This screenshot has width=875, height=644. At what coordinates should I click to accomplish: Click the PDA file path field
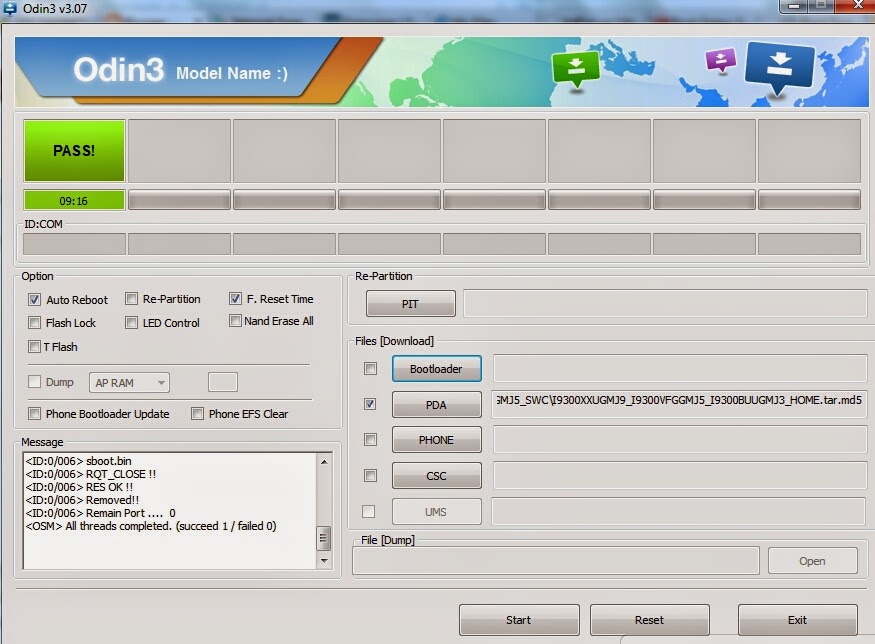click(x=679, y=404)
